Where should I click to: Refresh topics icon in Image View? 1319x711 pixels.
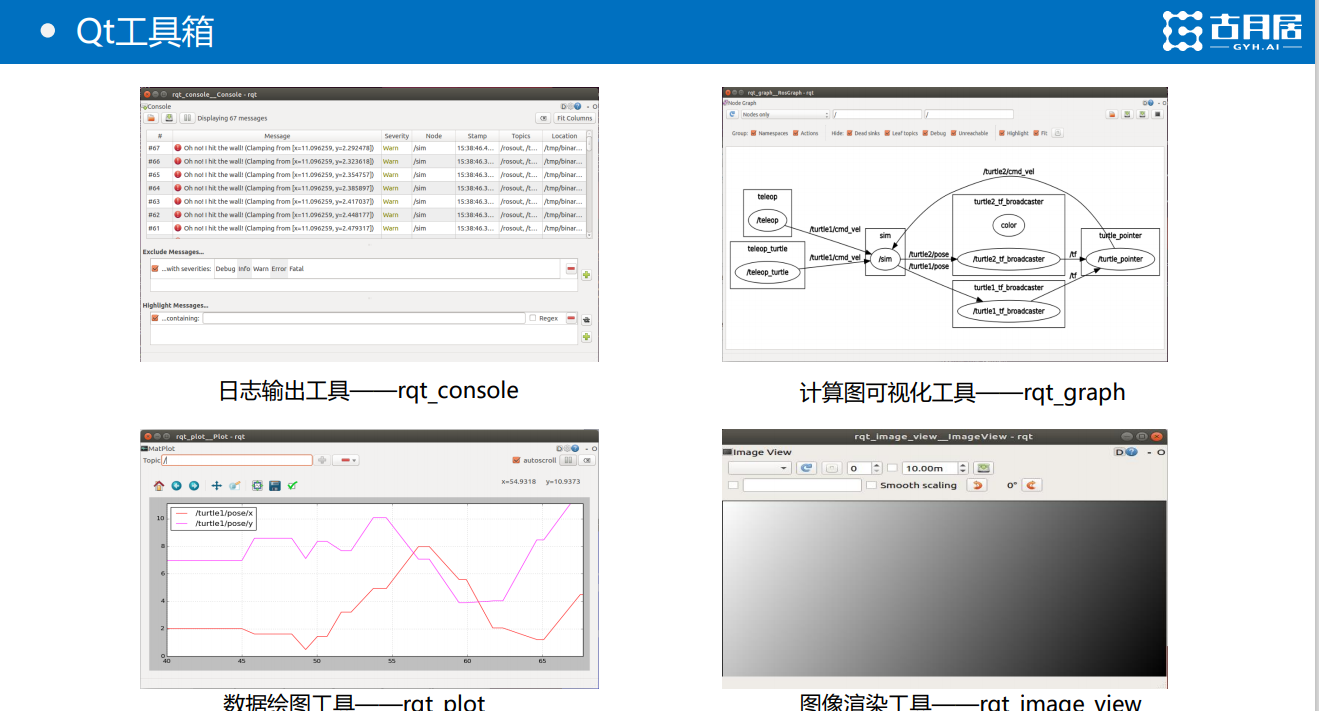coord(806,468)
